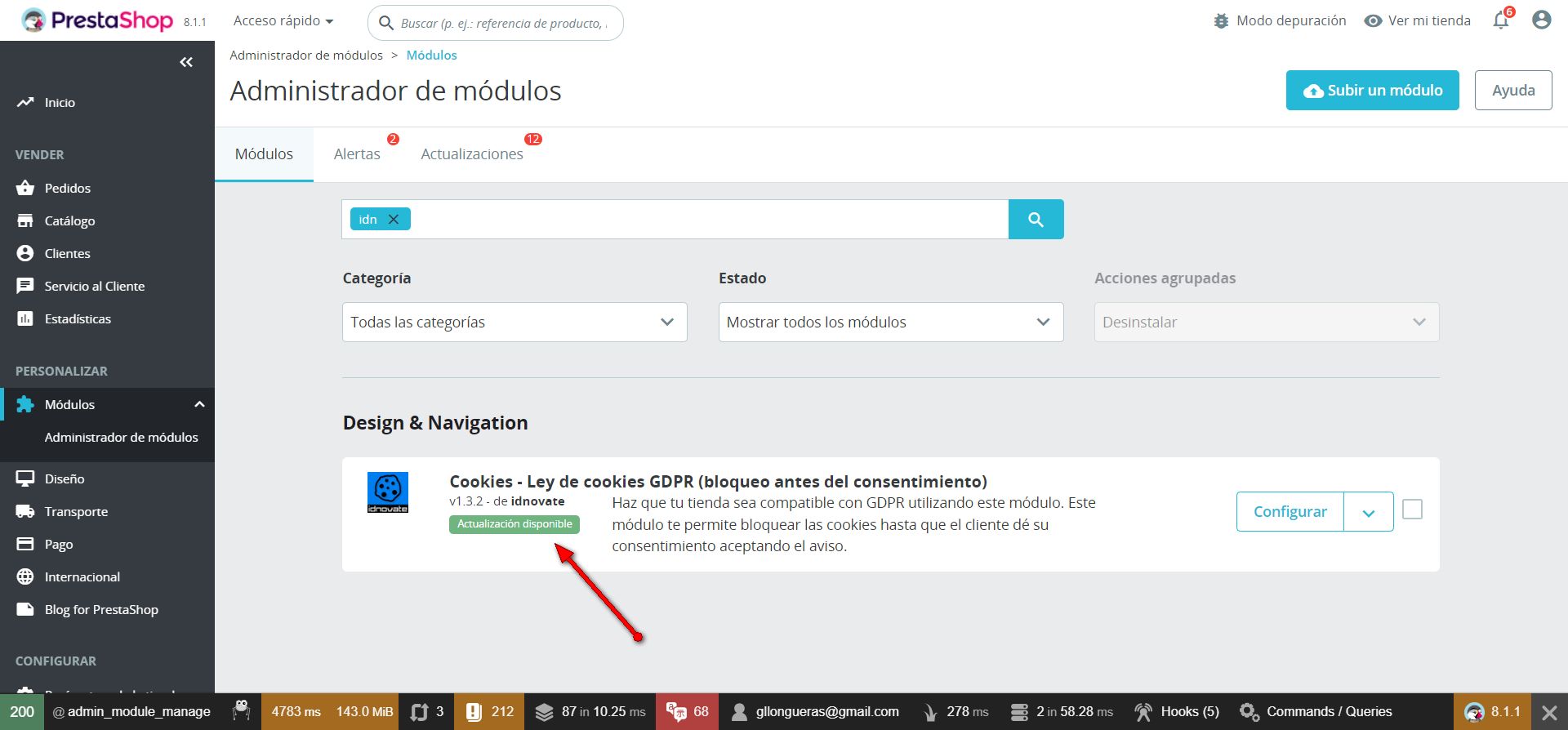Click the Módulos breadcrumb link
This screenshot has height=730, width=1568.
(x=432, y=55)
